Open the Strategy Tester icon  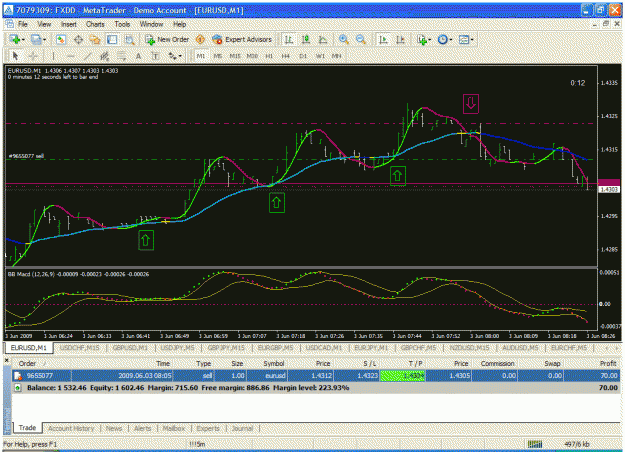(x=129, y=39)
